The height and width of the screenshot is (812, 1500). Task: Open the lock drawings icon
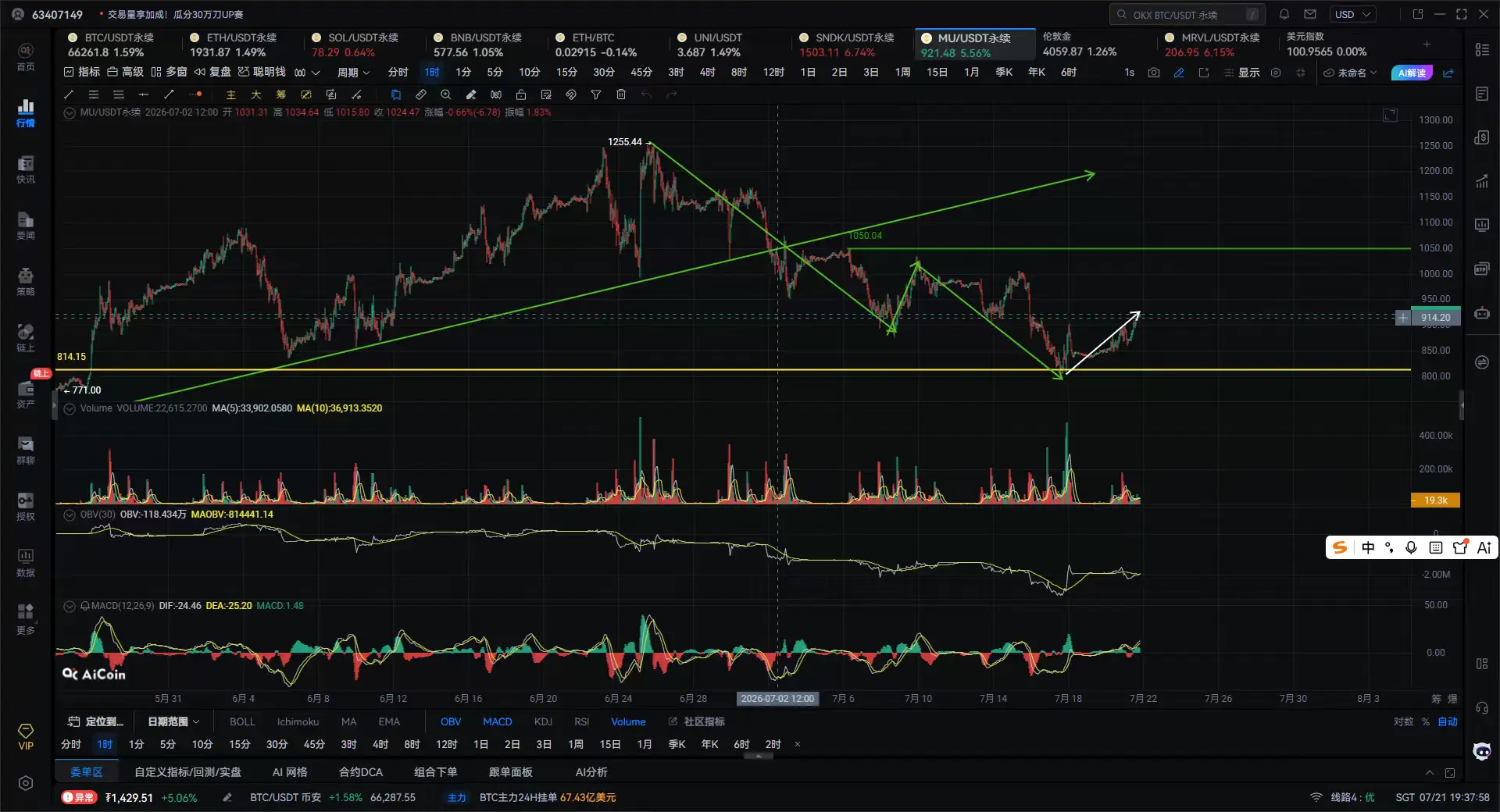tap(521, 94)
